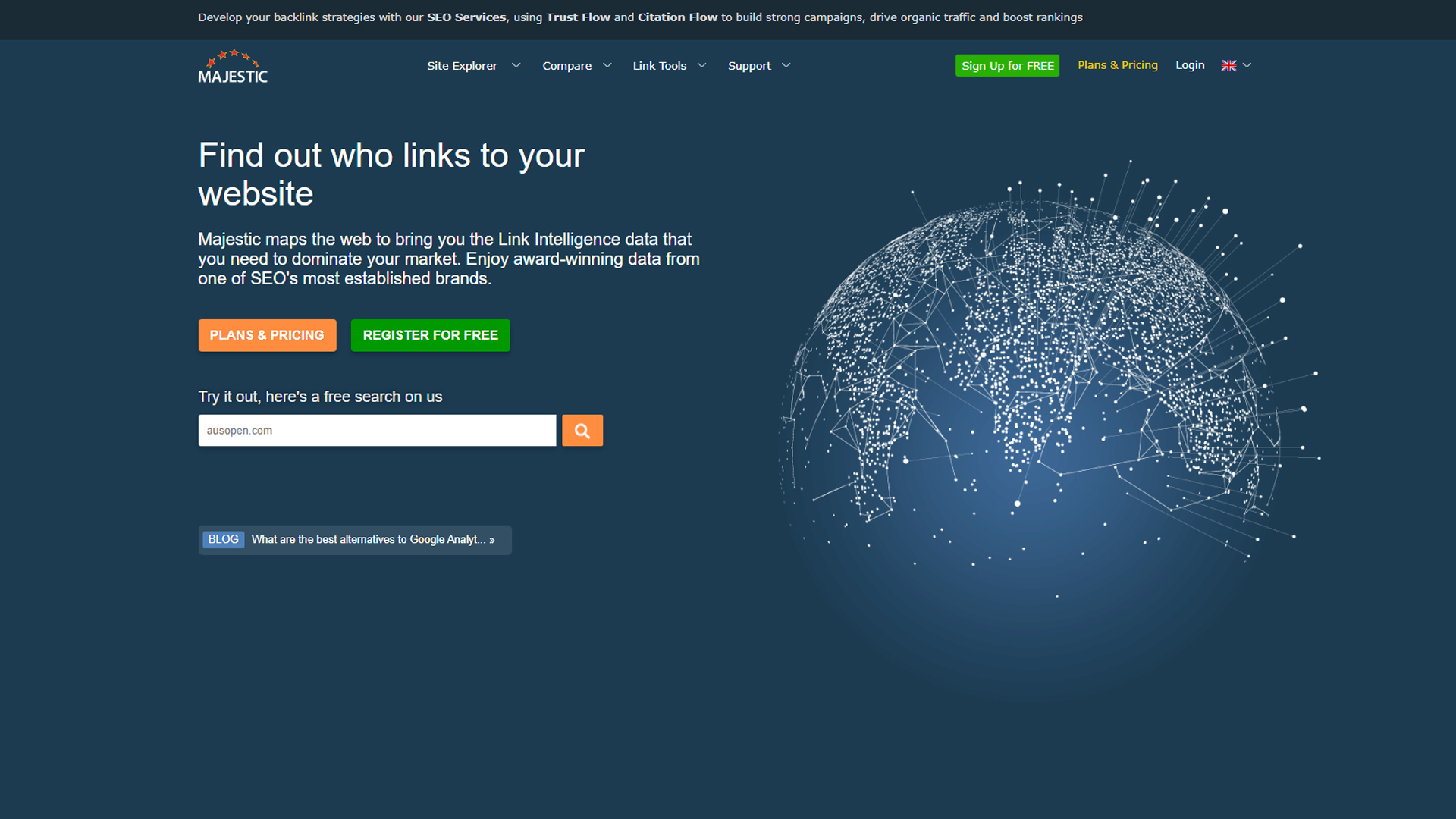Focus the free search domain field
The image size is (1456, 819).
(377, 431)
